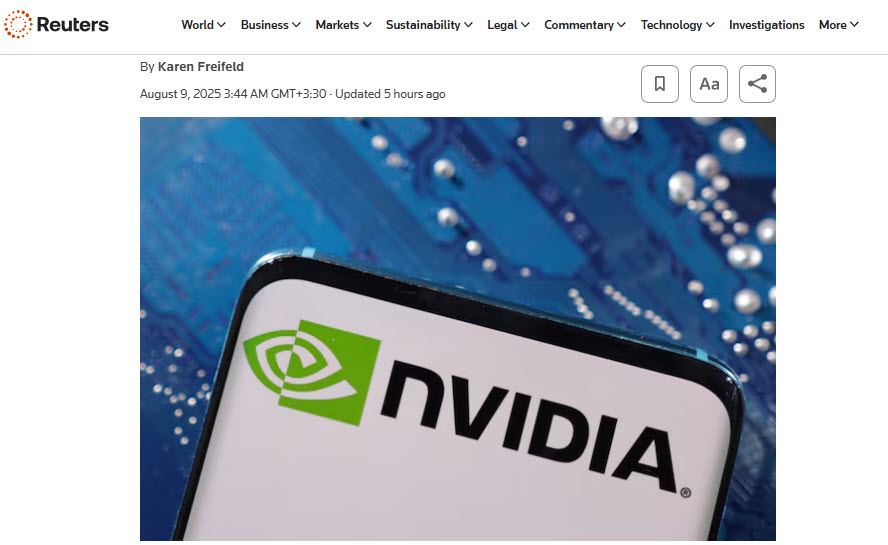Click the Reuters wordmark text

click(x=72, y=24)
